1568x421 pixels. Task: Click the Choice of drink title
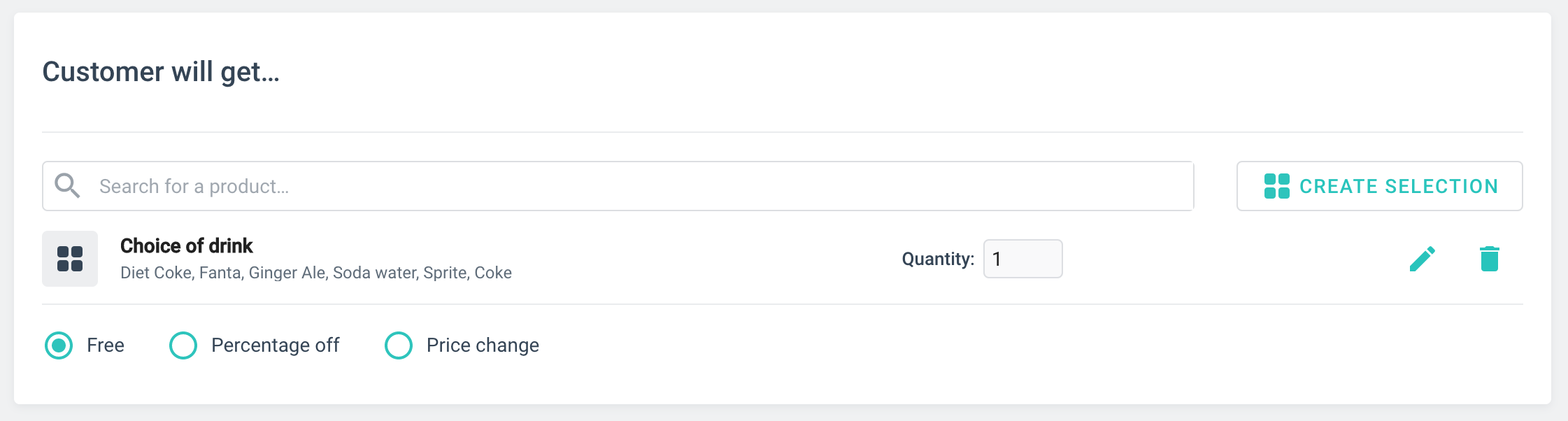click(x=186, y=246)
